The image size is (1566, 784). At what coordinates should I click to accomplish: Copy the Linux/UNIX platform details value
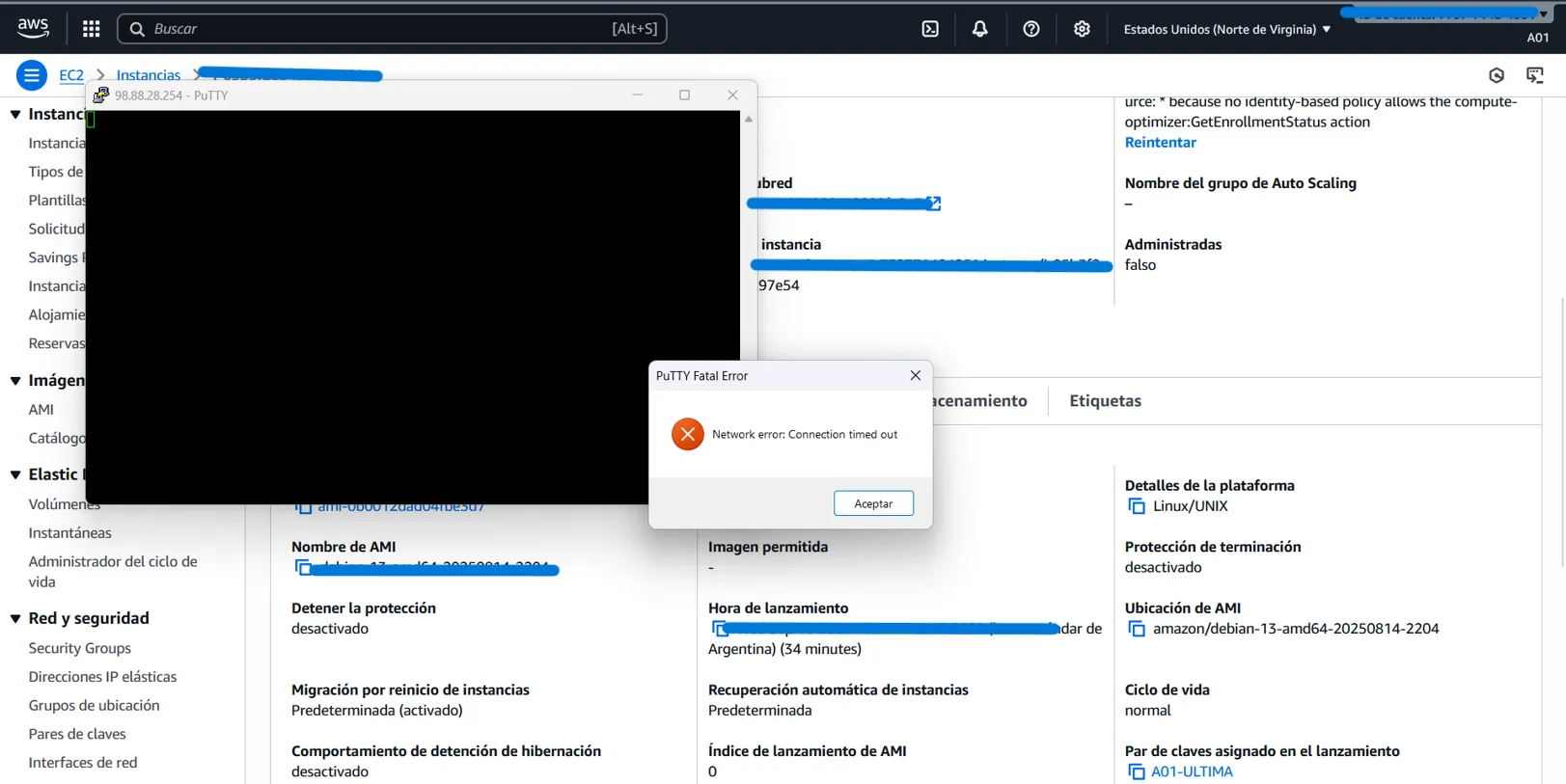click(1137, 506)
